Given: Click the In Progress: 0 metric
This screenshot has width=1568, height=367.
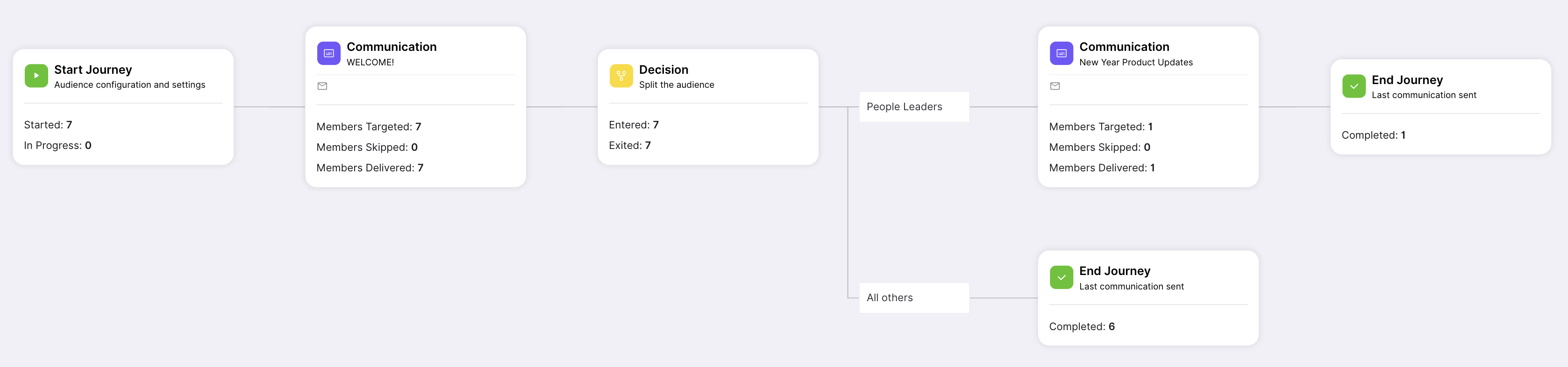Looking at the screenshot, I should (58, 146).
